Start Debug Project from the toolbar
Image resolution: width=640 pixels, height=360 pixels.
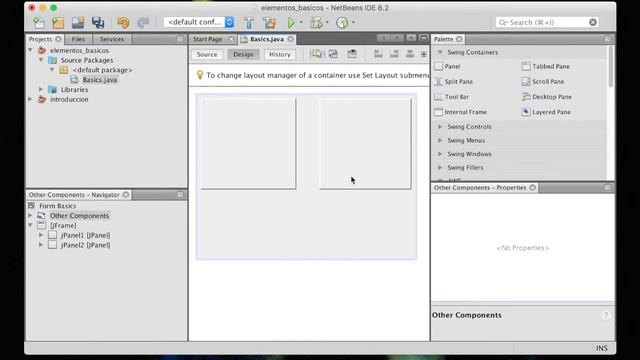pos(317,22)
